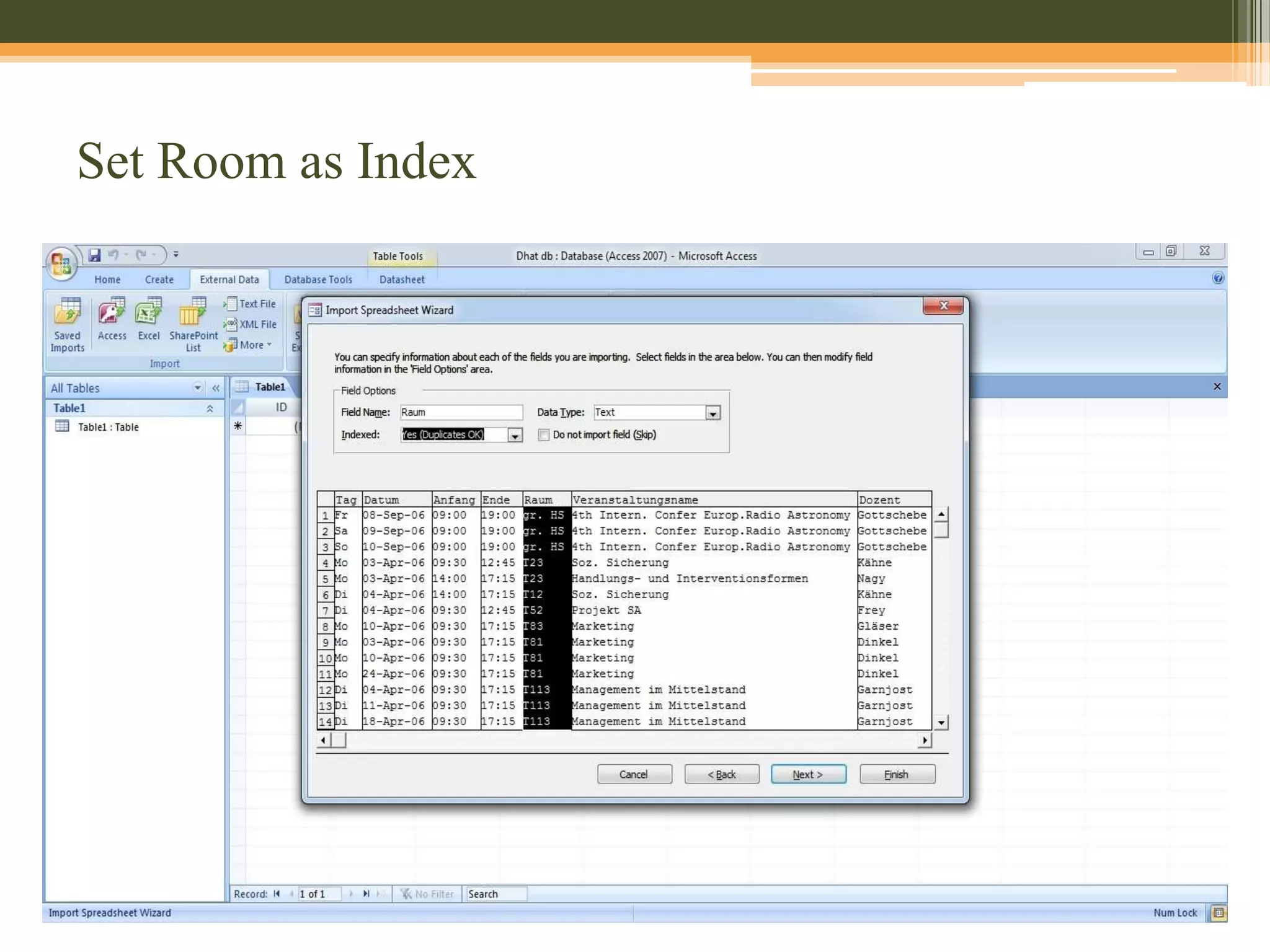
Task: Click the Field Name input containing Raum
Action: click(x=461, y=412)
